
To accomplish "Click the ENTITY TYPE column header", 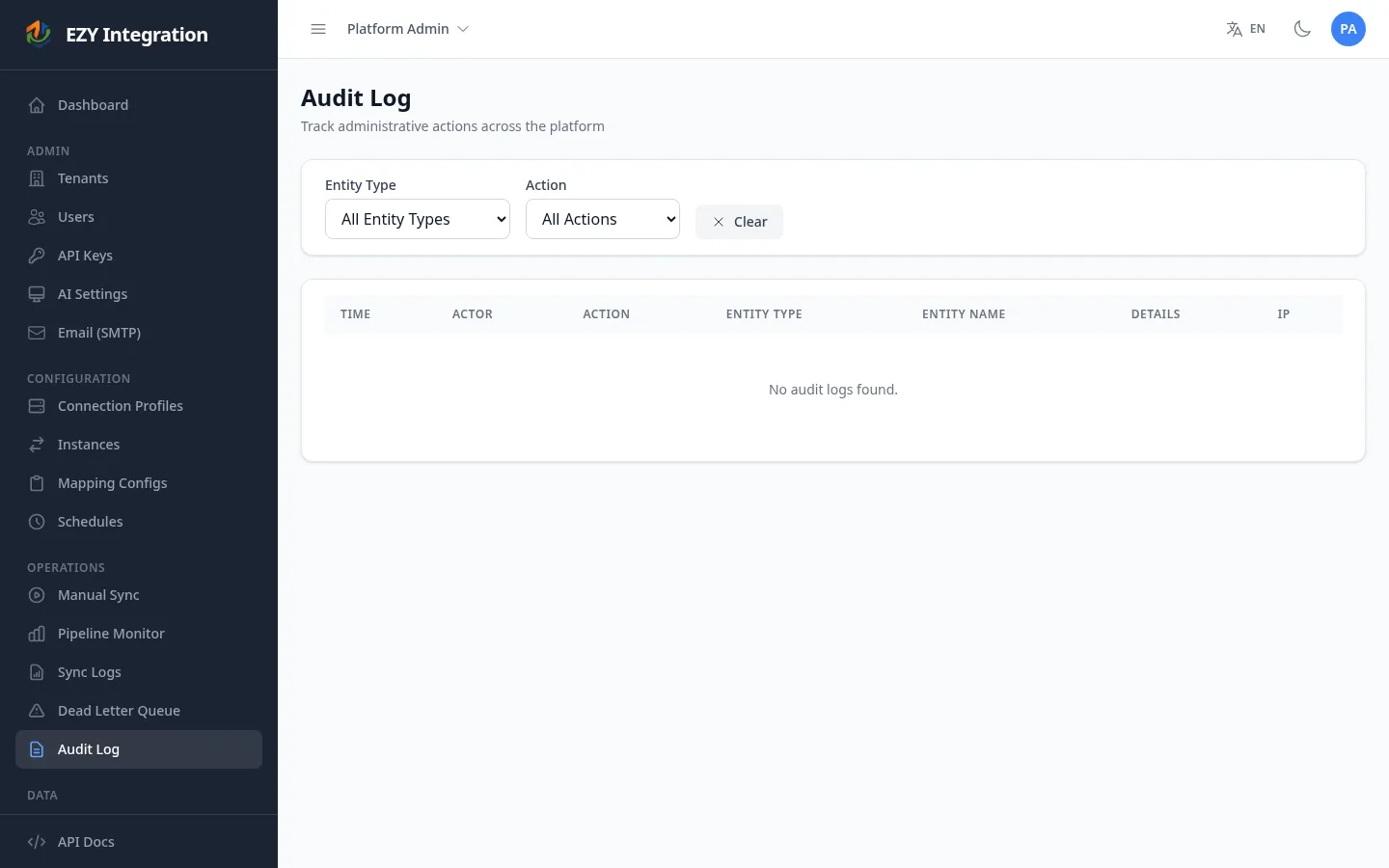I will [x=764, y=314].
